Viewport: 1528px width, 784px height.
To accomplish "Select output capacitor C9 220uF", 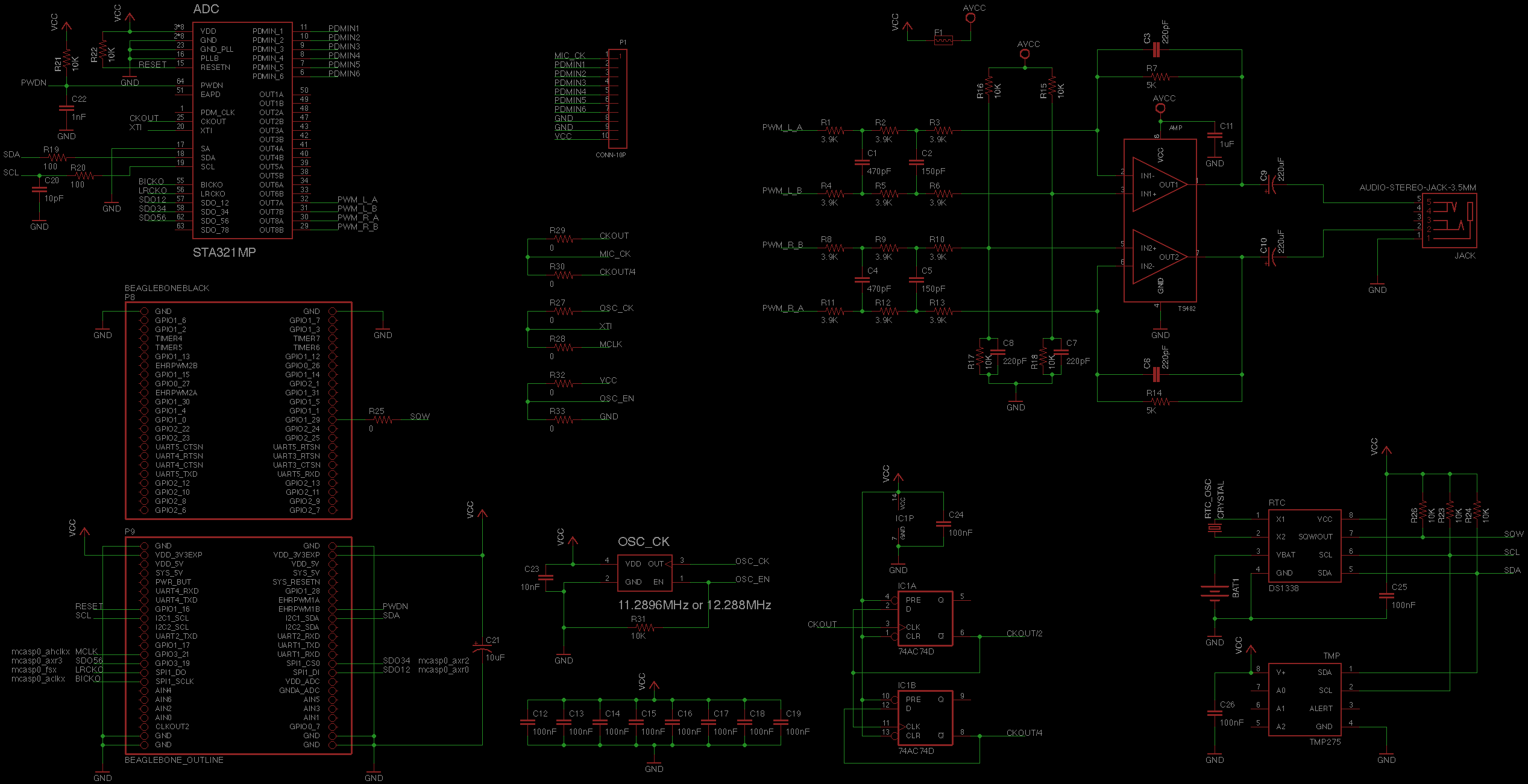I will [1270, 184].
